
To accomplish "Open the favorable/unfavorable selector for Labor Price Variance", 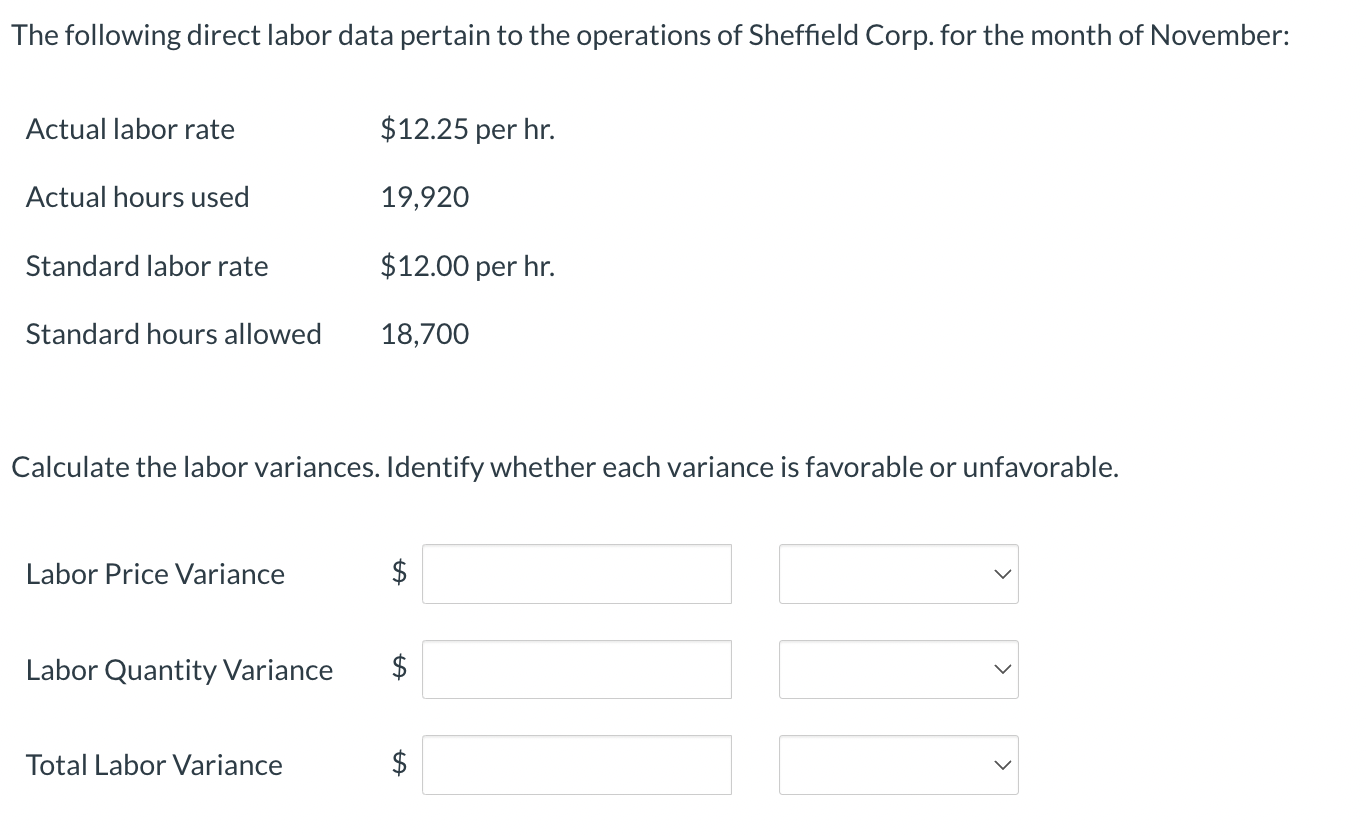I will [897, 574].
